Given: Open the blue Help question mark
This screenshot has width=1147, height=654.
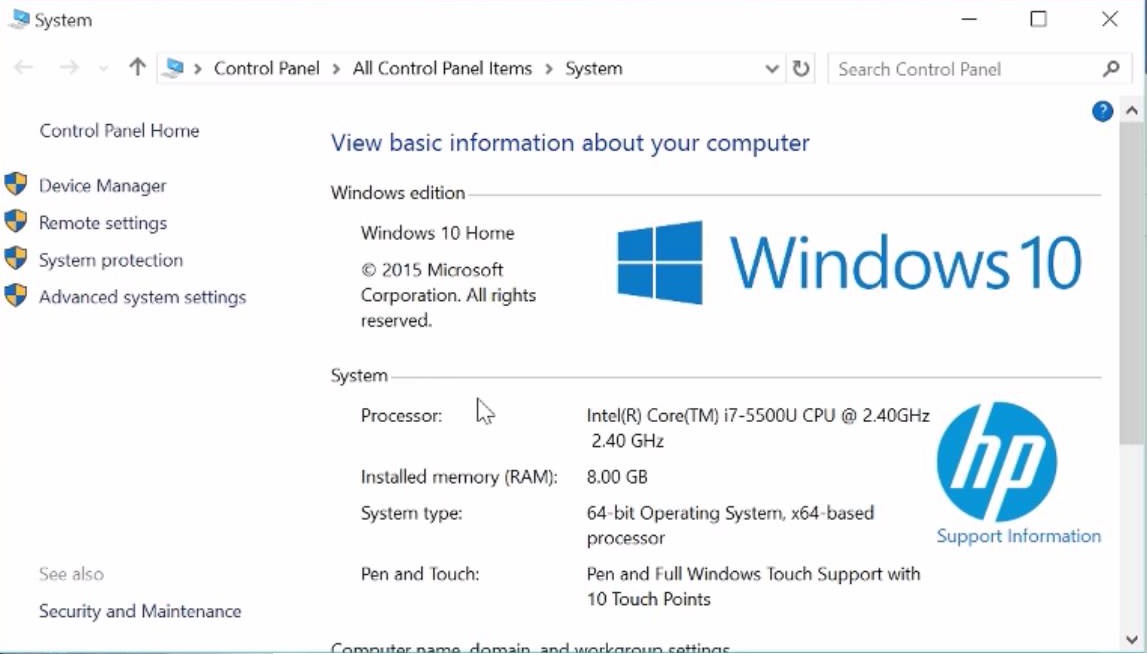Looking at the screenshot, I should [1102, 111].
